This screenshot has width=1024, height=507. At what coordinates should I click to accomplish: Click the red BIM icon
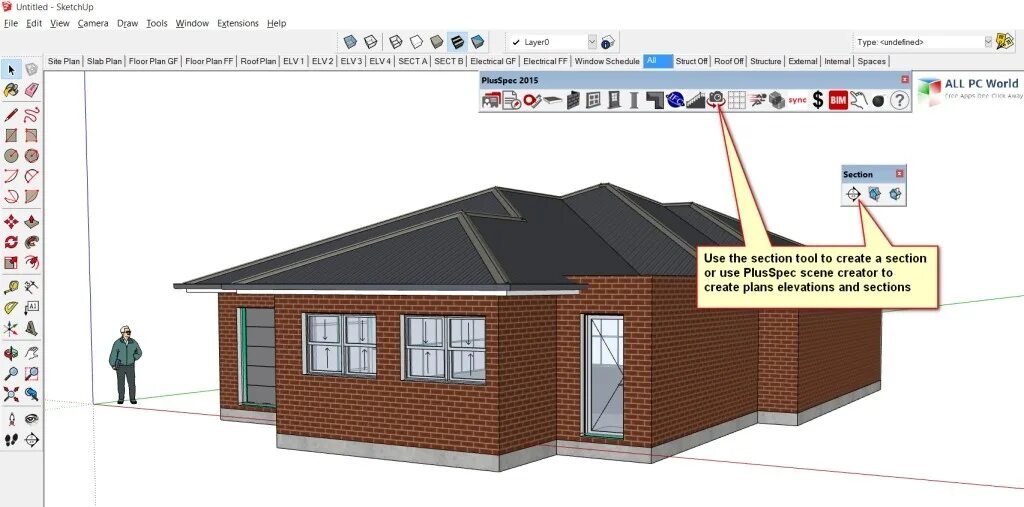(838, 100)
